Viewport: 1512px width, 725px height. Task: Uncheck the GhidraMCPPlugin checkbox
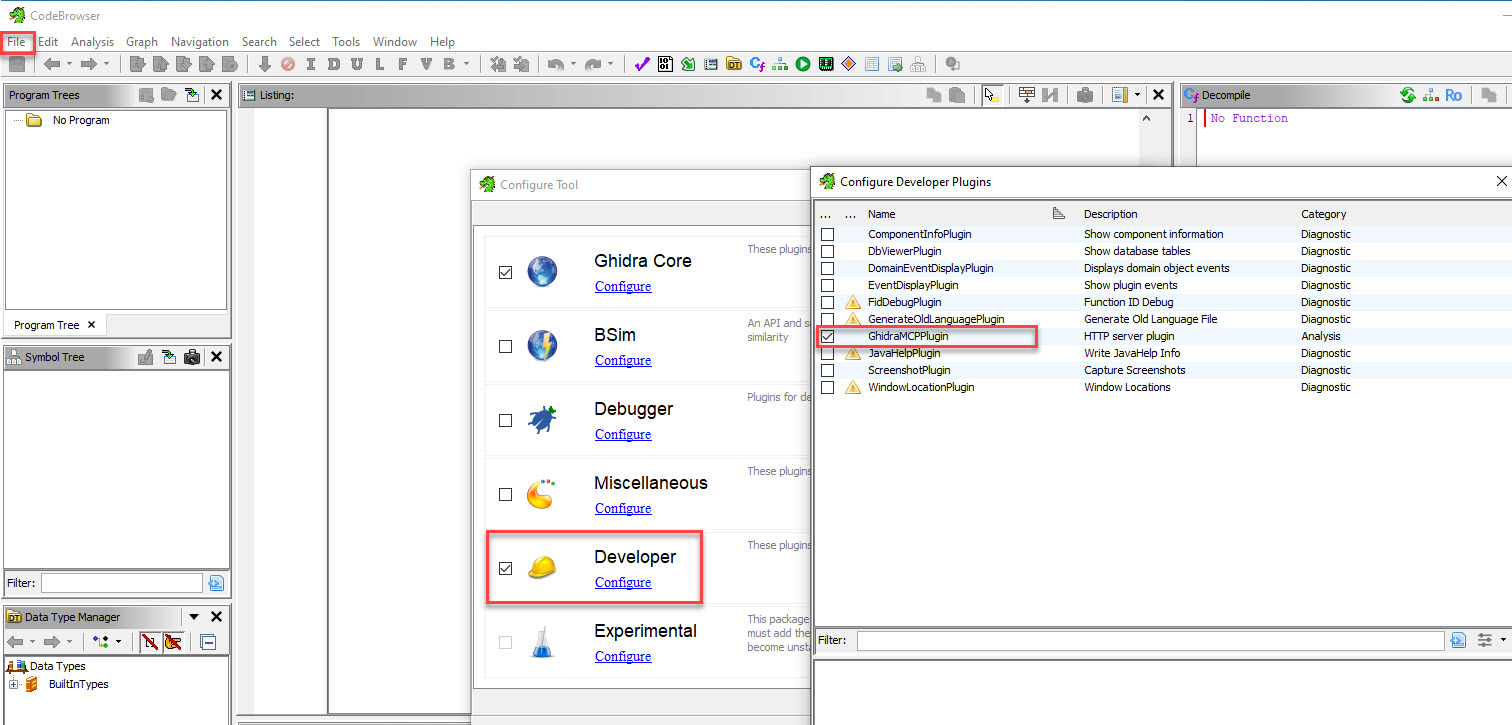827,336
